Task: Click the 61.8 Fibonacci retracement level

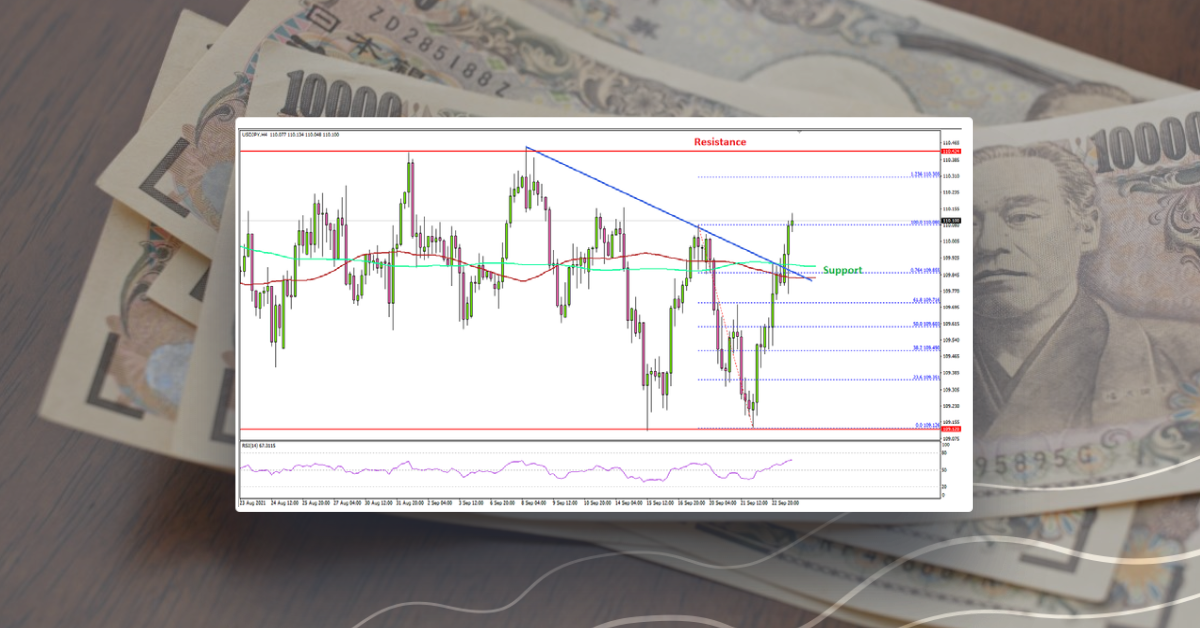Action: tap(850, 300)
